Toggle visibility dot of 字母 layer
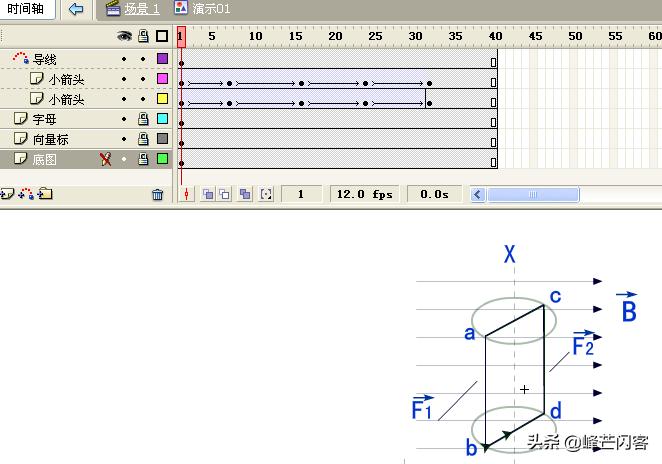Screen dimensions: 662x464 pos(124,119)
